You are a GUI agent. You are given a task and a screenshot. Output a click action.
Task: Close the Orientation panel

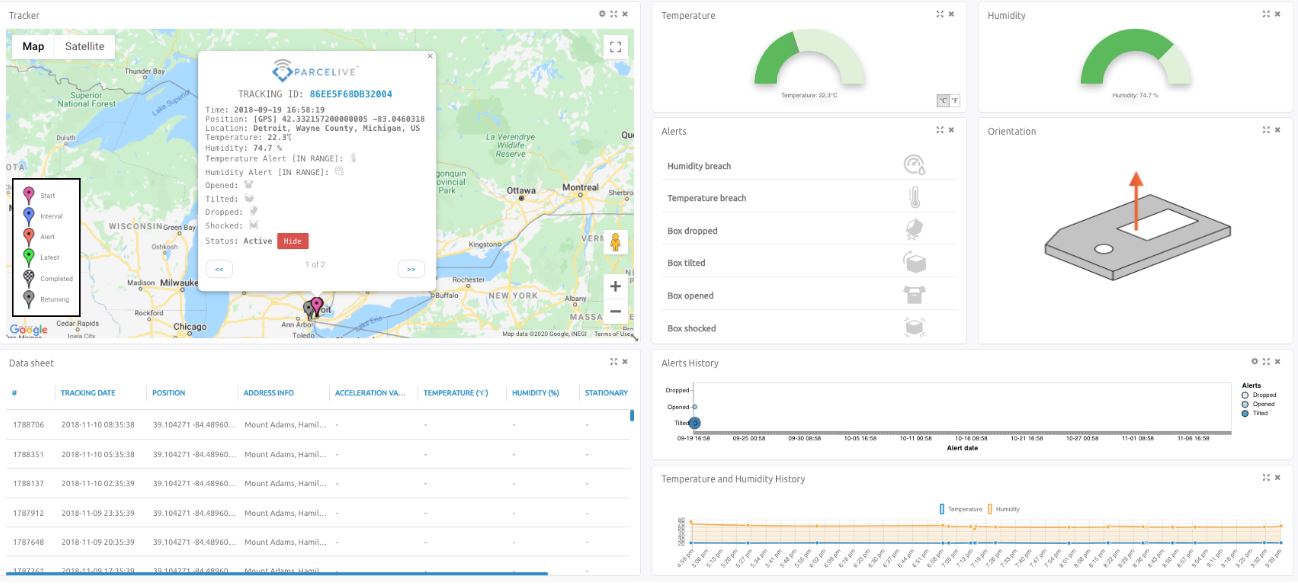1277,130
